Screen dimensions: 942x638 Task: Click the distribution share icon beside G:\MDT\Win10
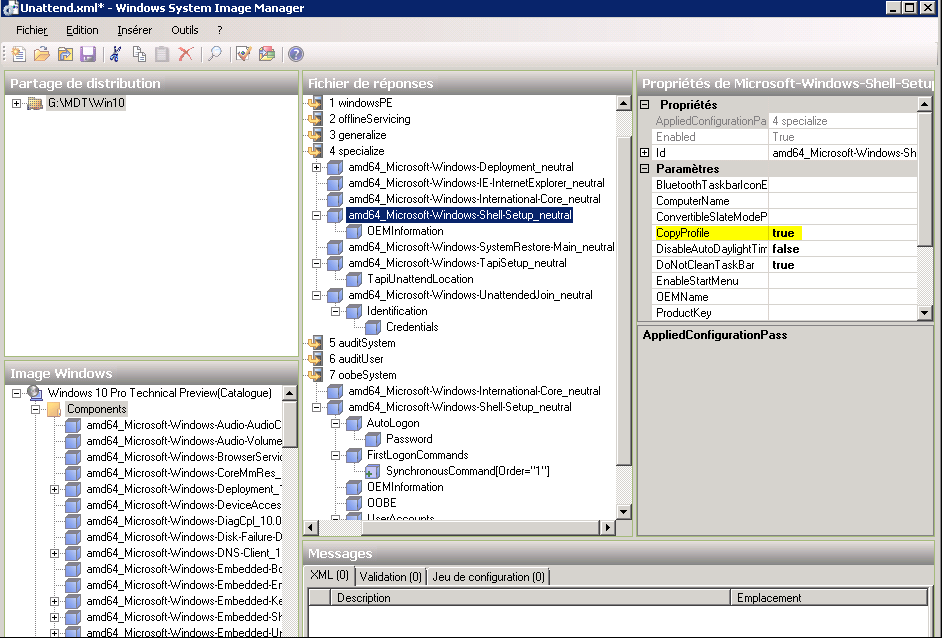(36, 103)
